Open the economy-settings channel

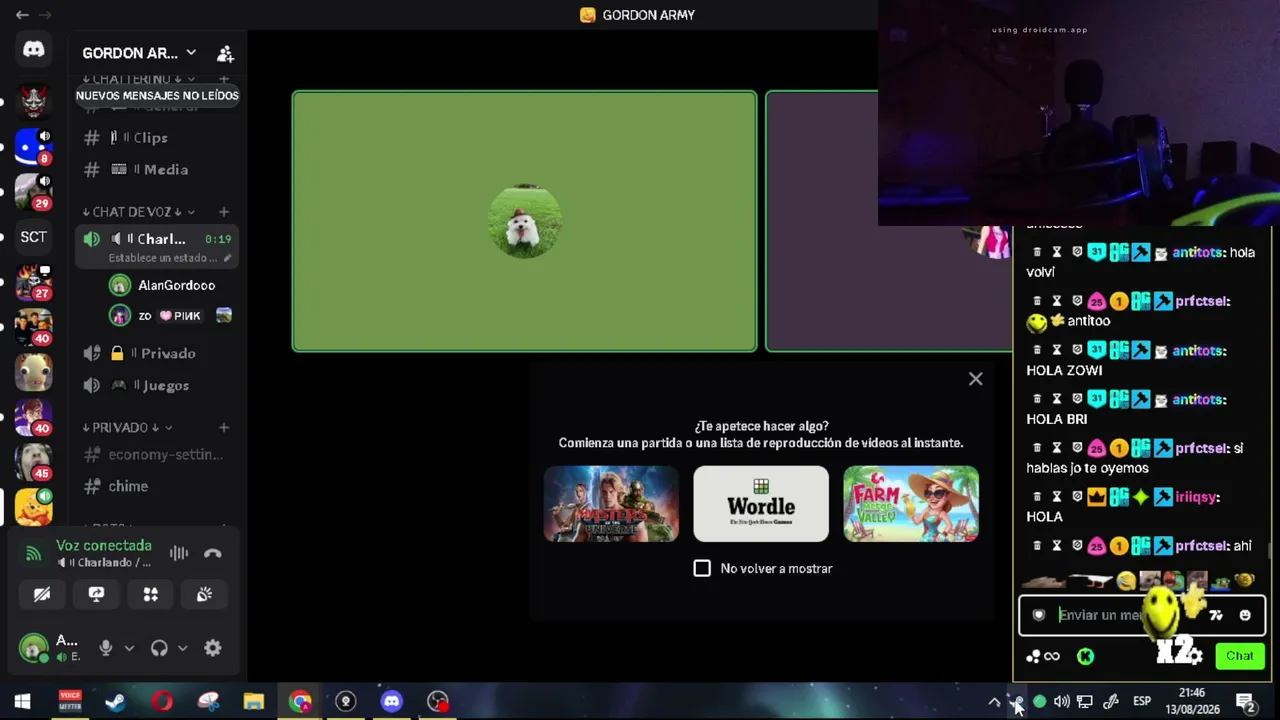pos(157,454)
